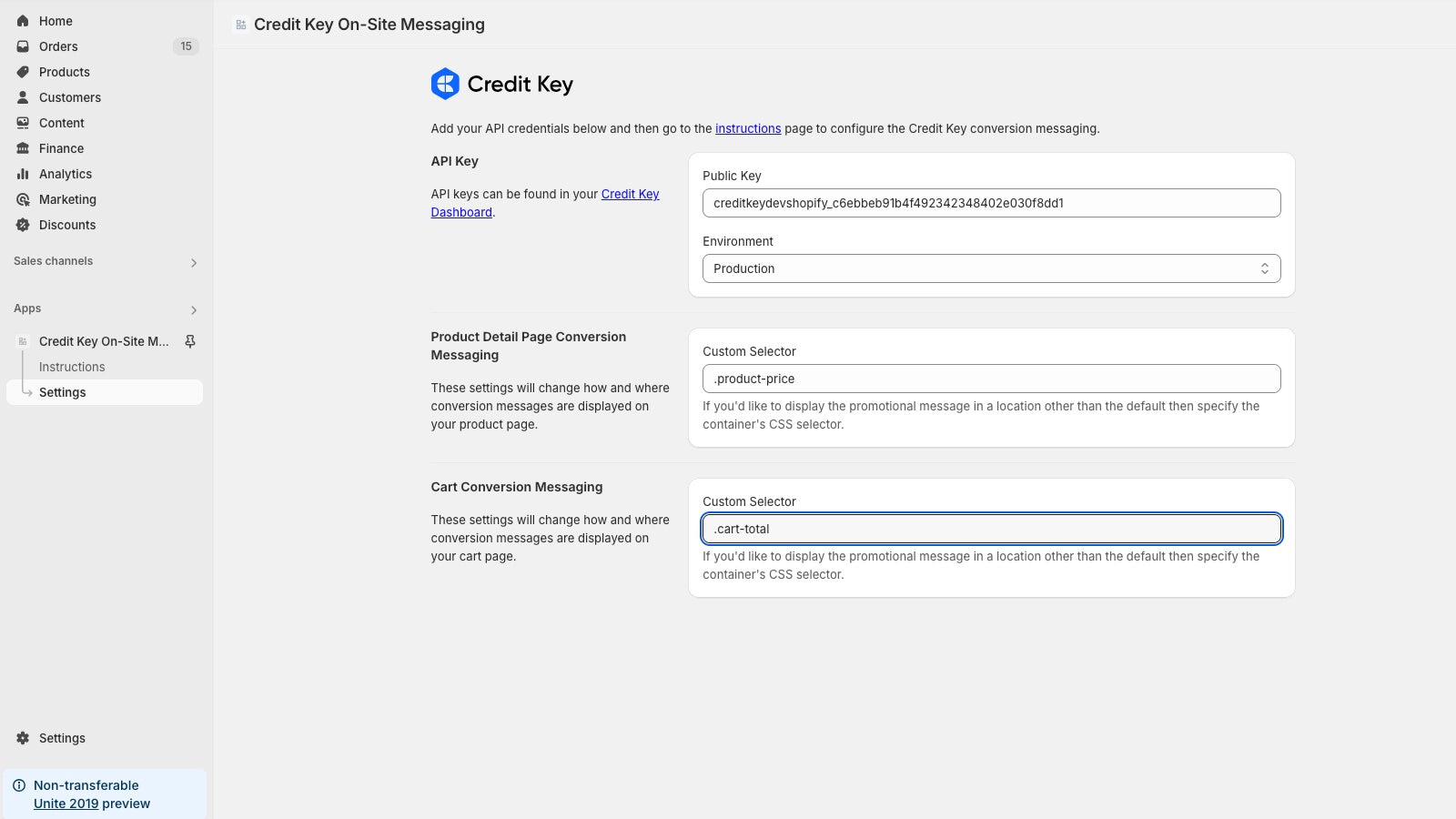Expand the Sales channels chevron
The width and height of the screenshot is (1456, 819).
(x=193, y=263)
